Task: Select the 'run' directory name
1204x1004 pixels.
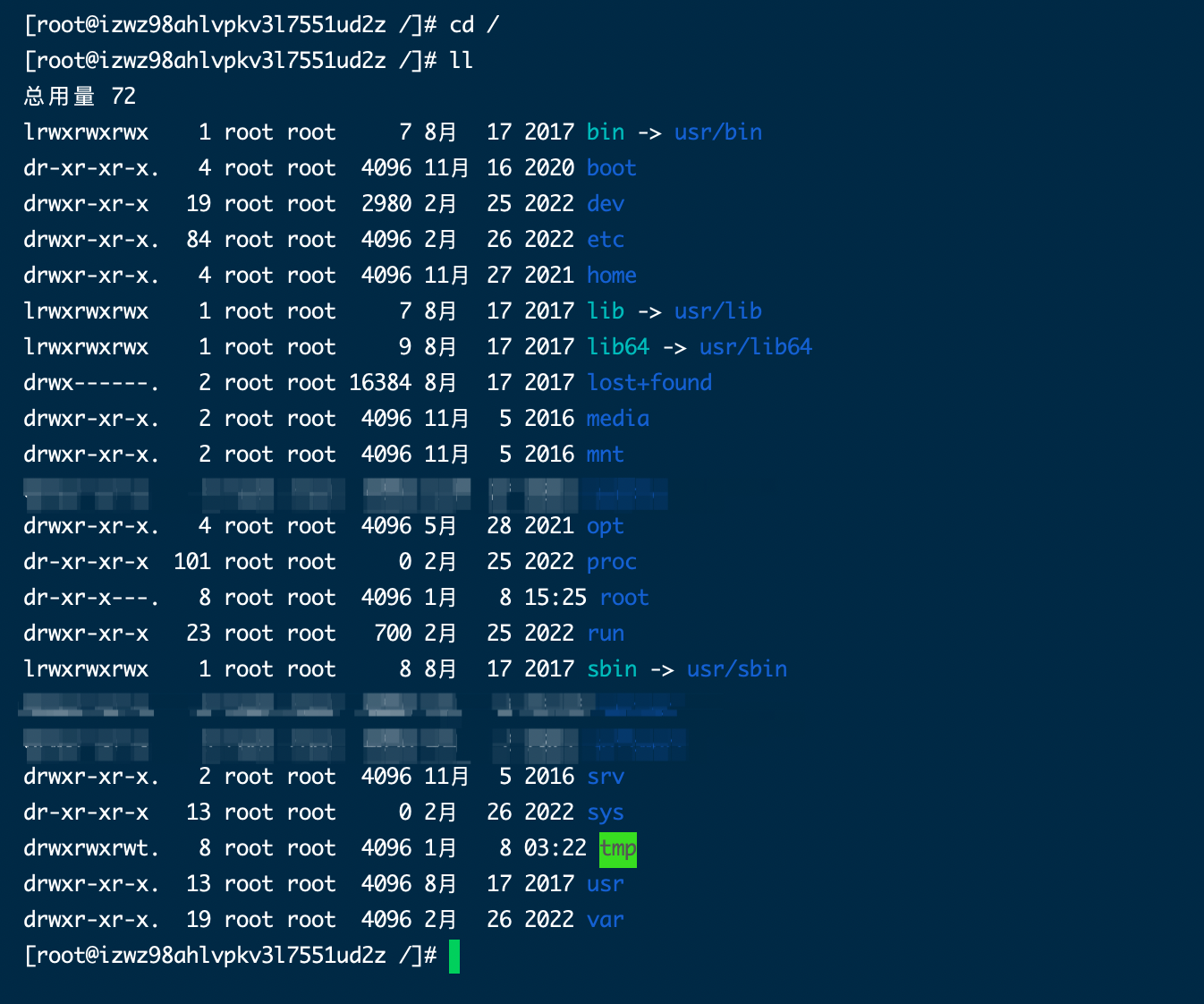Action: click(x=606, y=634)
